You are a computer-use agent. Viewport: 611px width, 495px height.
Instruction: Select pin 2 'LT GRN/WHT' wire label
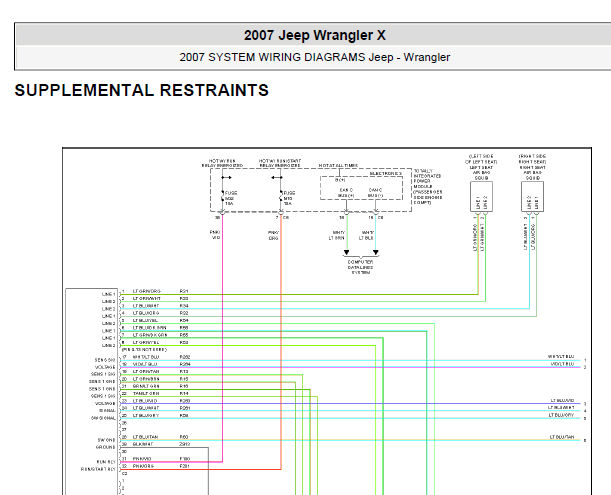pyautogui.click(x=147, y=299)
